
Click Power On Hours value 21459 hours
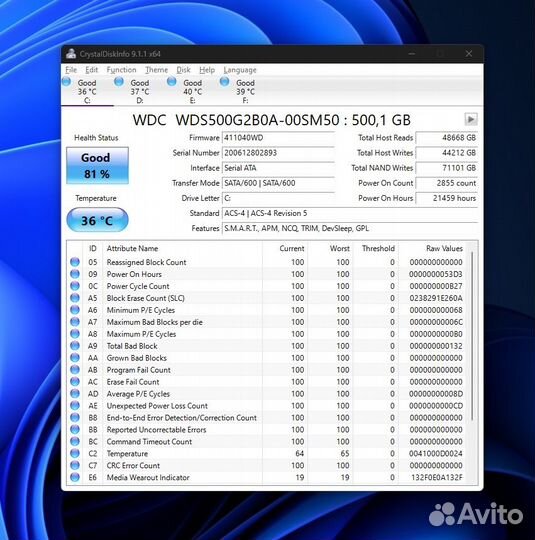446,198
